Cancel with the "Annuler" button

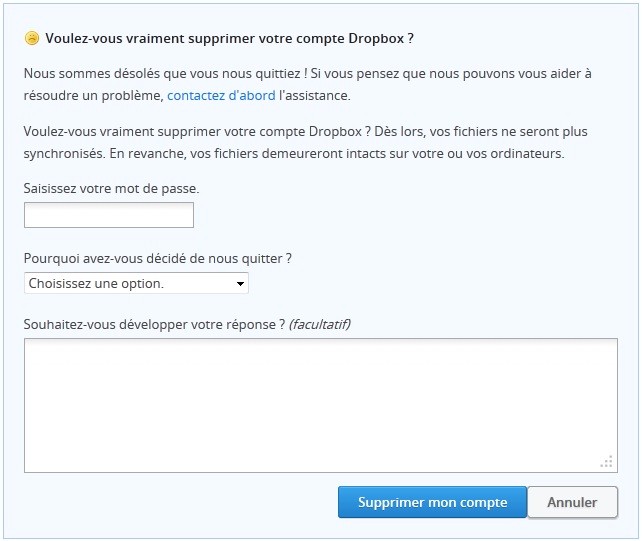(x=572, y=502)
